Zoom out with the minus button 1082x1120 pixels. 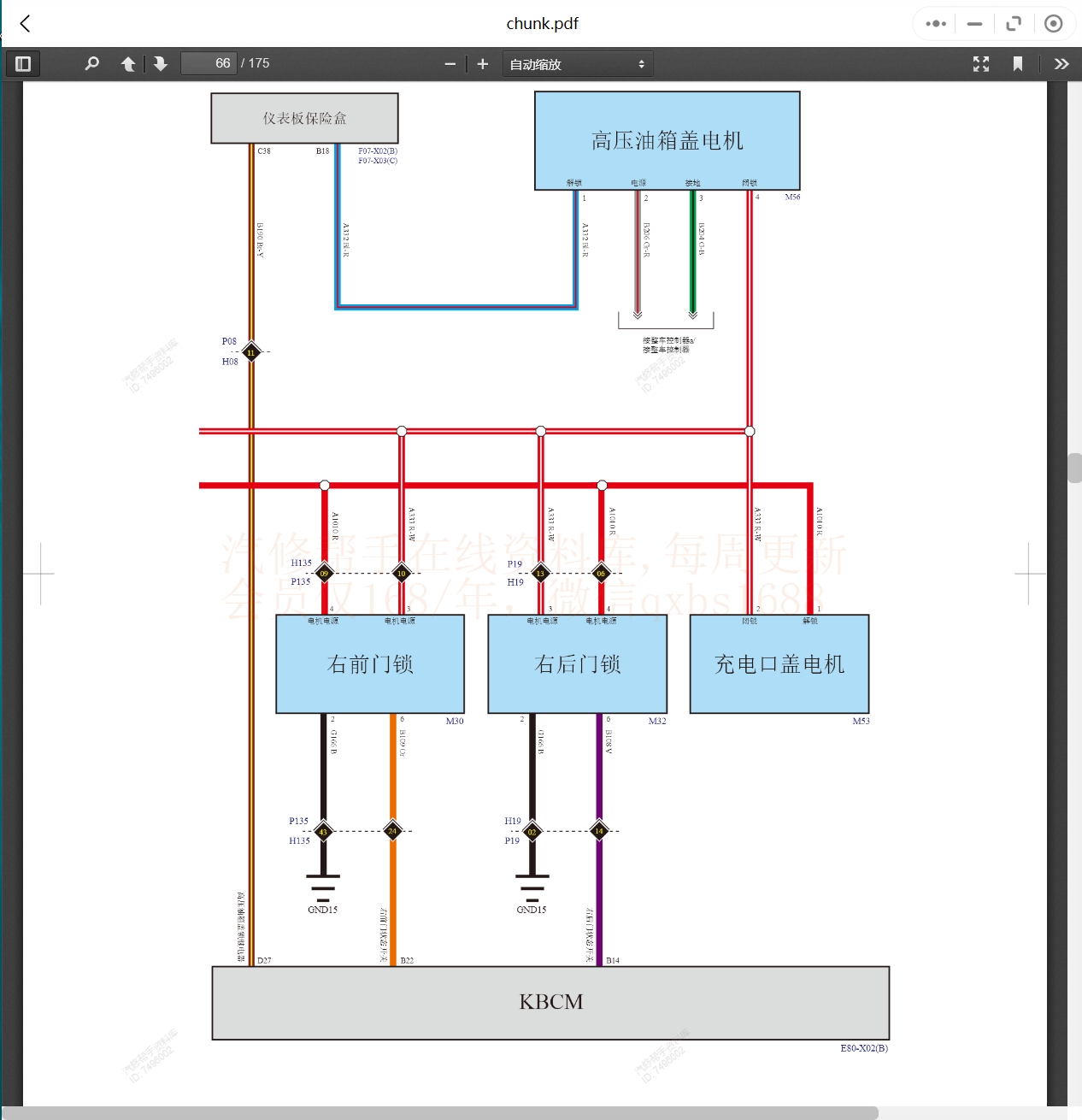coord(450,64)
